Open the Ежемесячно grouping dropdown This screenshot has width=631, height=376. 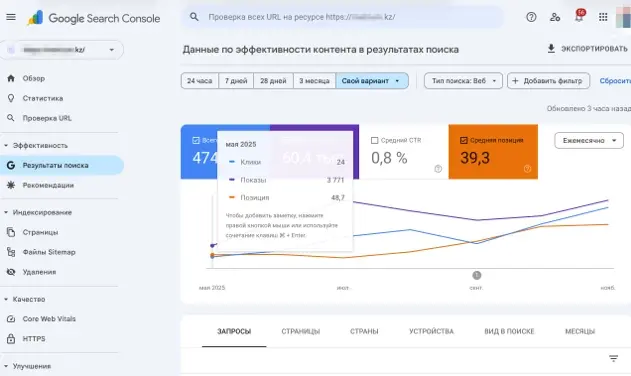[589, 140]
